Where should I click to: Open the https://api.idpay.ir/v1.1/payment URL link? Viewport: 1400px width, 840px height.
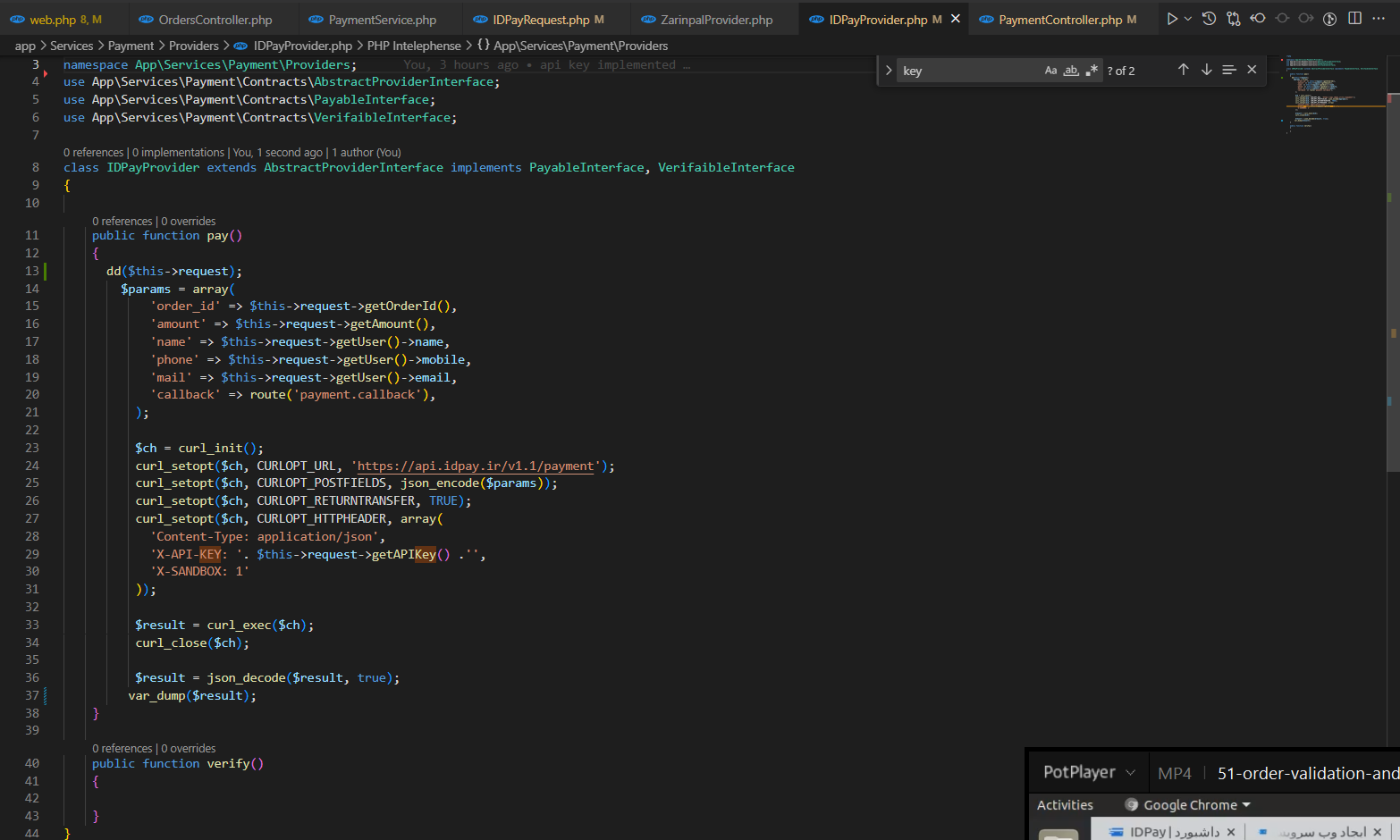coord(476,466)
